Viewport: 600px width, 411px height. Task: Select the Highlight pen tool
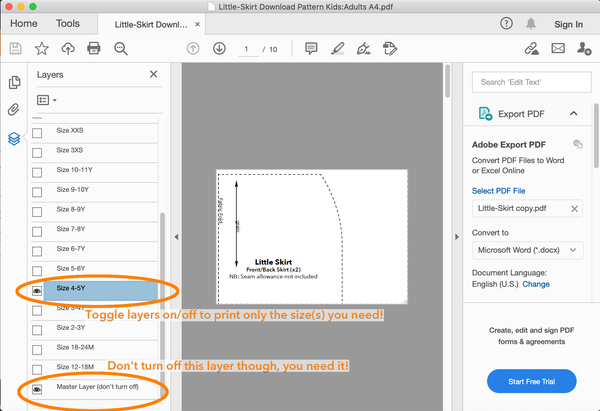[x=337, y=48]
